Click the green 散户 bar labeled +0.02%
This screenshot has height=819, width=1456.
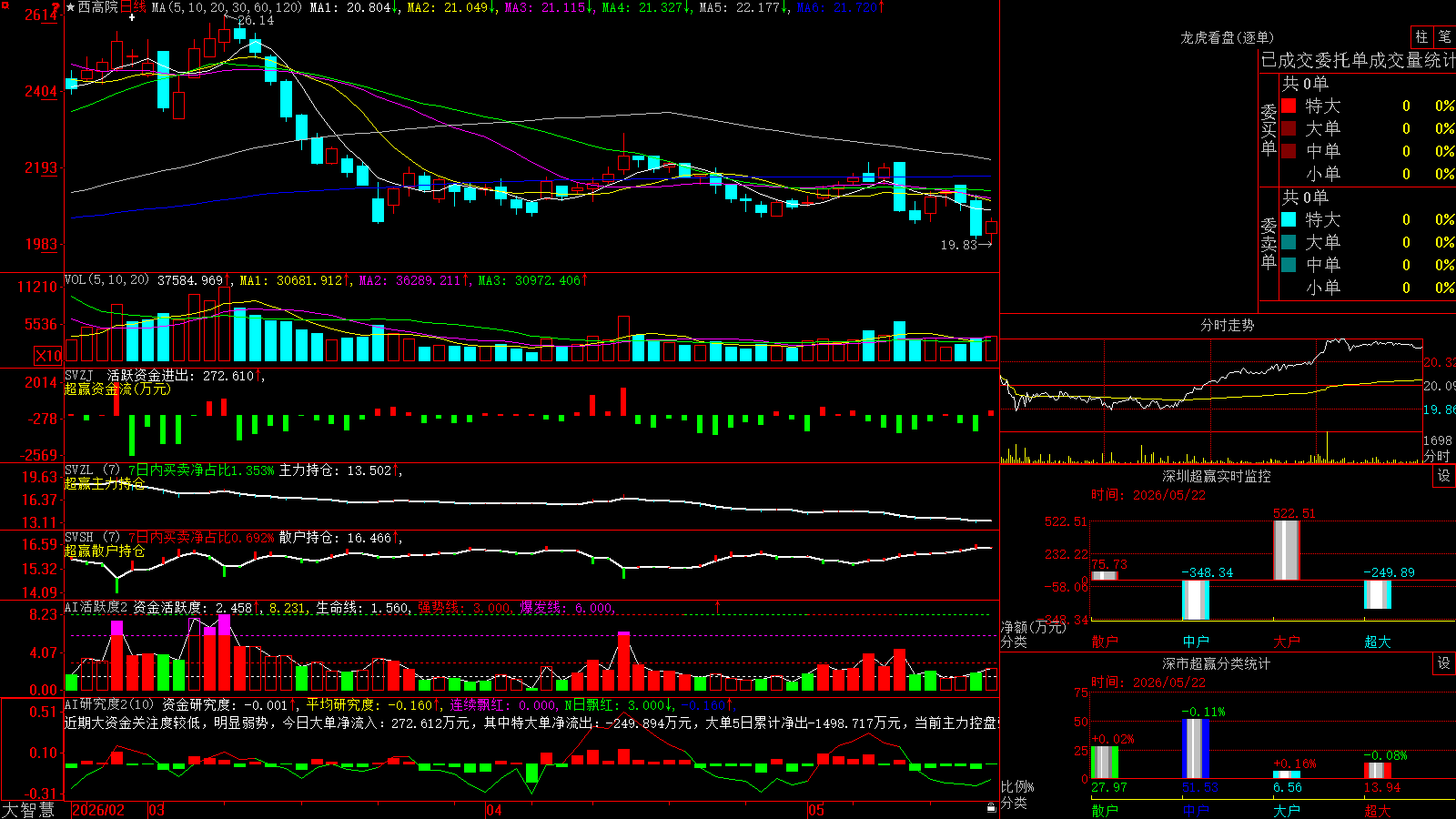1105,762
